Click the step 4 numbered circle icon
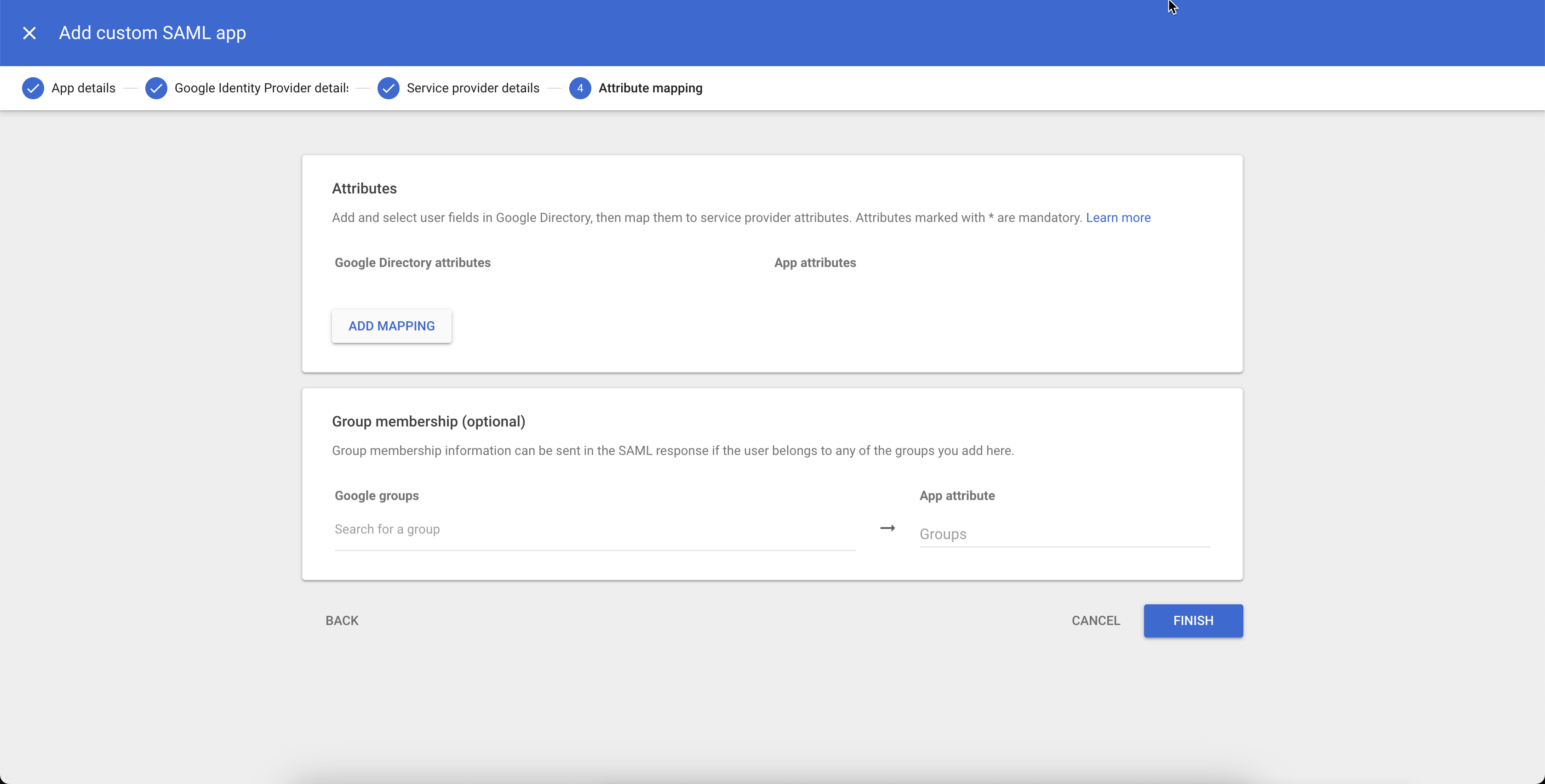 tap(580, 88)
